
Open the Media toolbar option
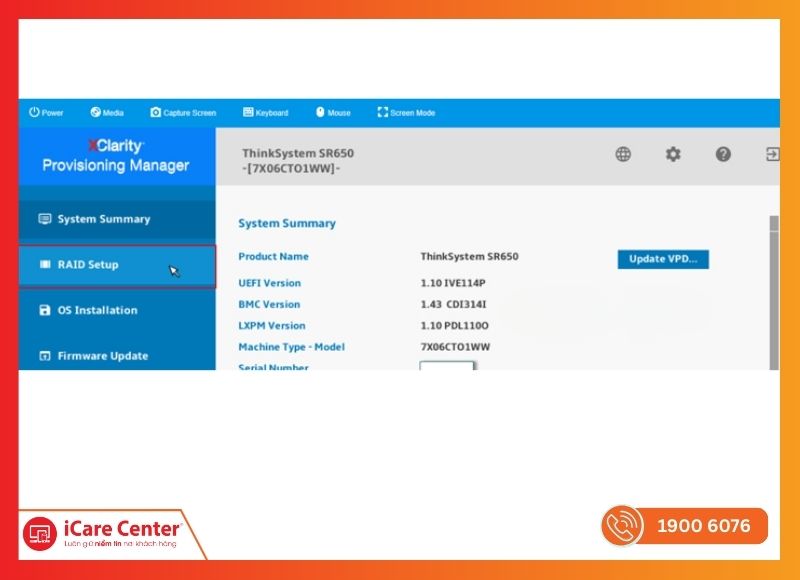coord(107,113)
